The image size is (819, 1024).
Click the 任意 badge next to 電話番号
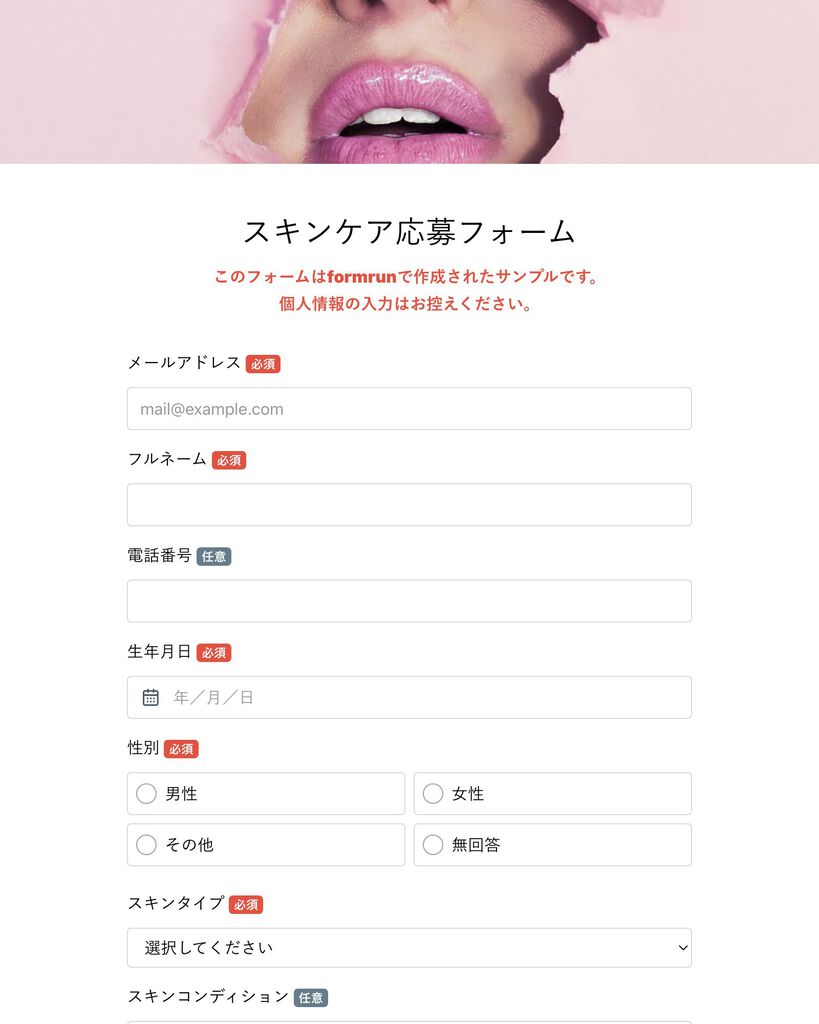(214, 556)
